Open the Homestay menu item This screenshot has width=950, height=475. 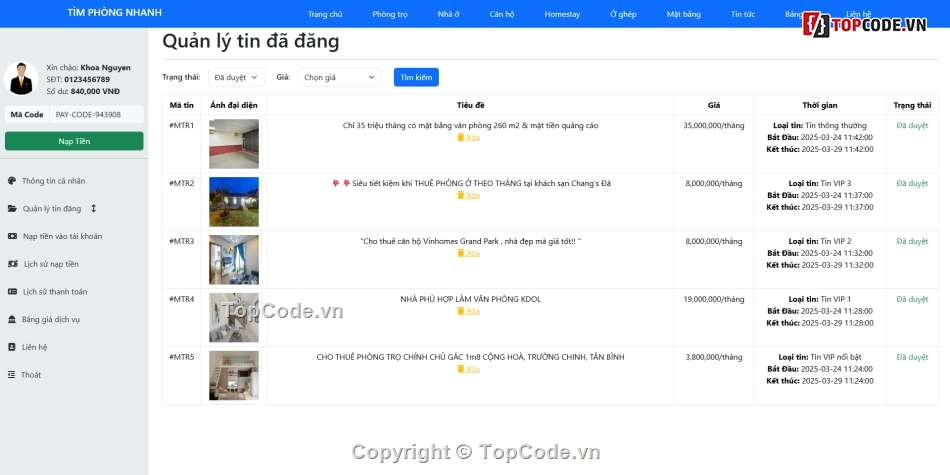562,15
